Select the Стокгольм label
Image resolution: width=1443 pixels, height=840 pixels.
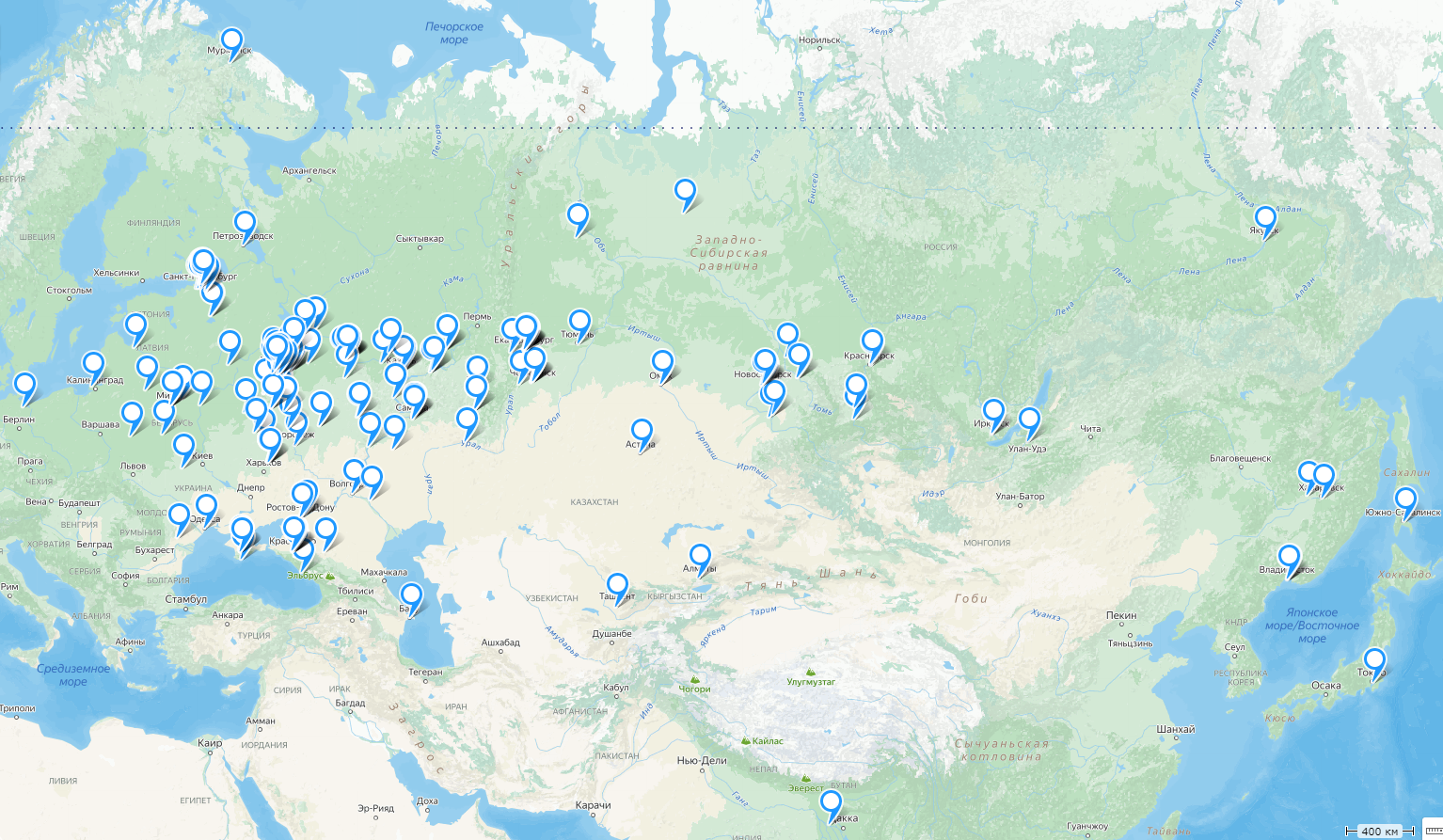[x=70, y=291]
